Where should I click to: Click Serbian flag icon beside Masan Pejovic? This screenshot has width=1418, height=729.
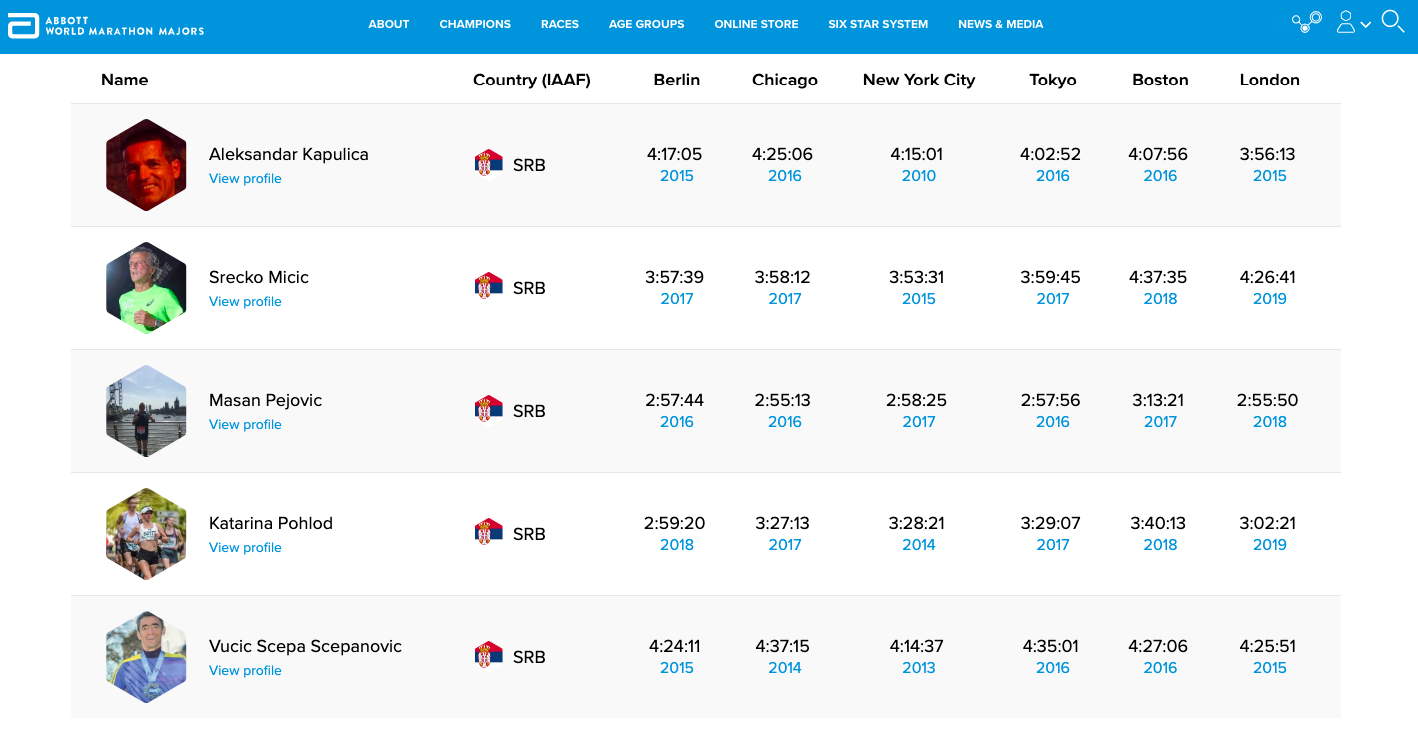click(488, 409)
